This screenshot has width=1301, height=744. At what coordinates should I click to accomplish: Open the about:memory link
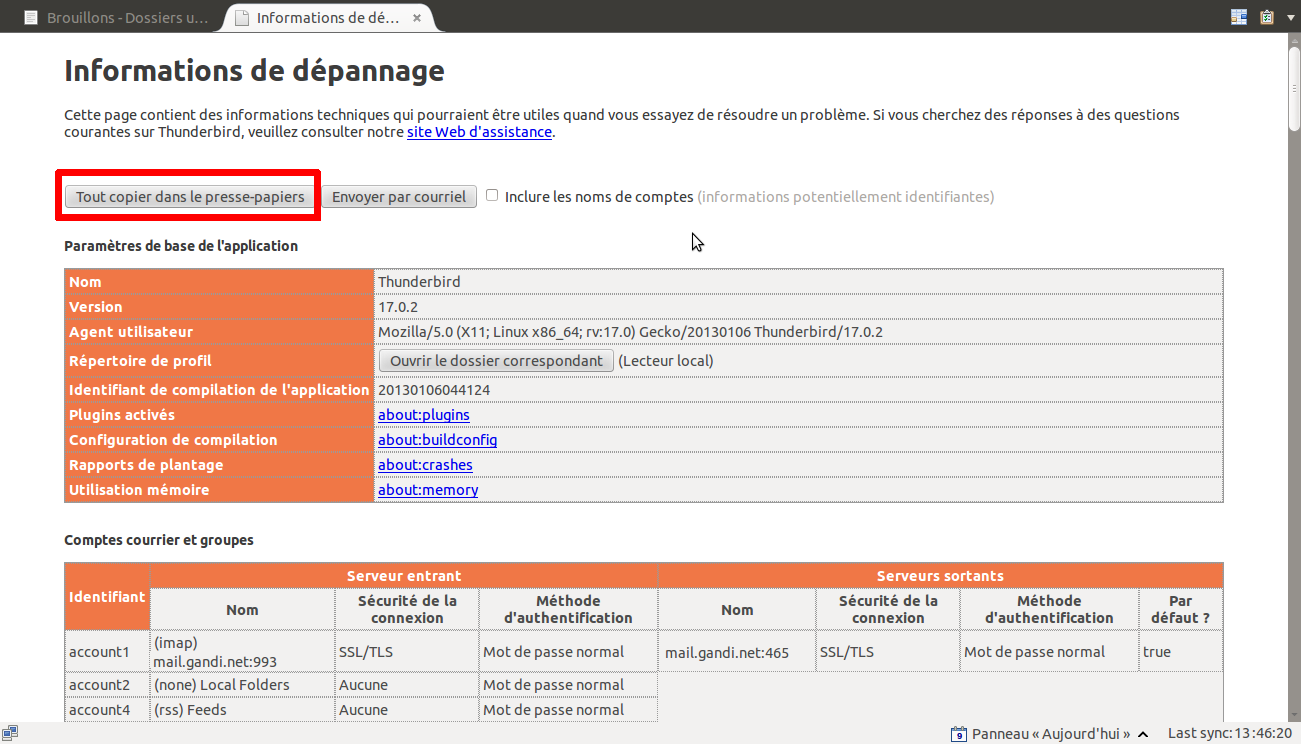428,490
